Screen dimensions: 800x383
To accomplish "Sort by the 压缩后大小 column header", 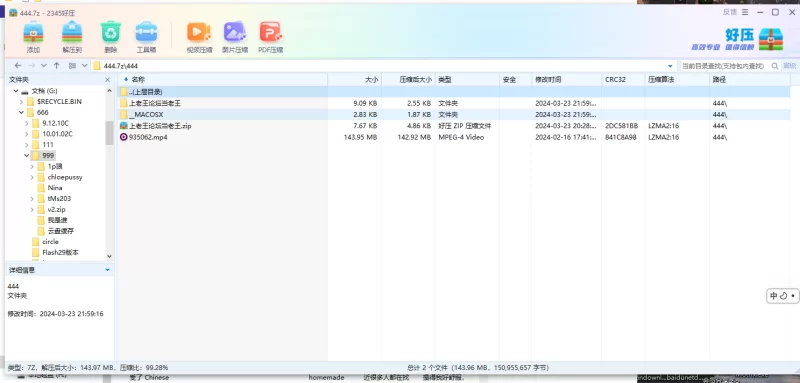I will pyautogui.click(x=408, y=80).
